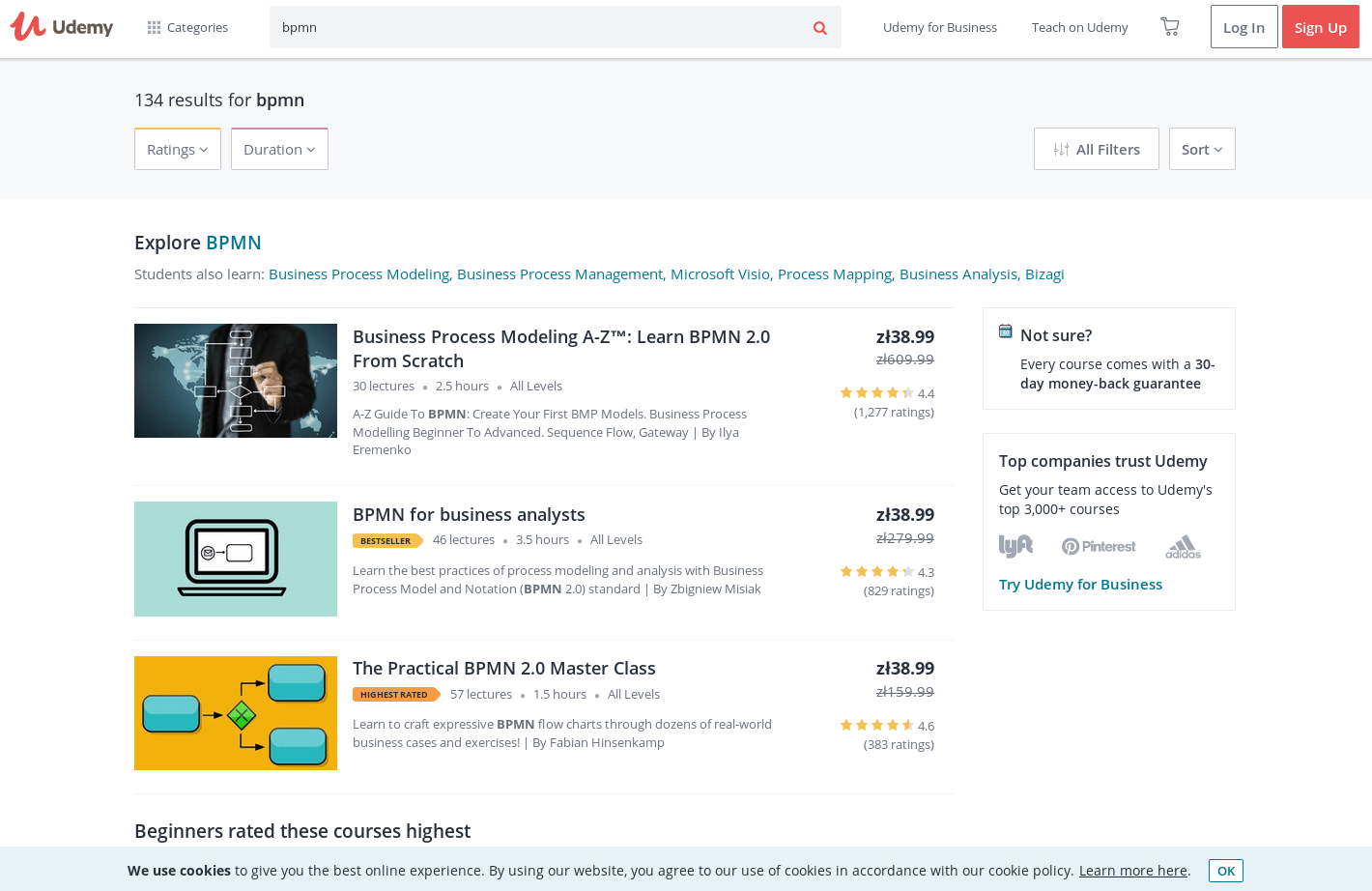Open The Practical BPMN 2.0 Master Class title
The image size is (1372, 891).
pyautogui.click(x=503, y=669)
